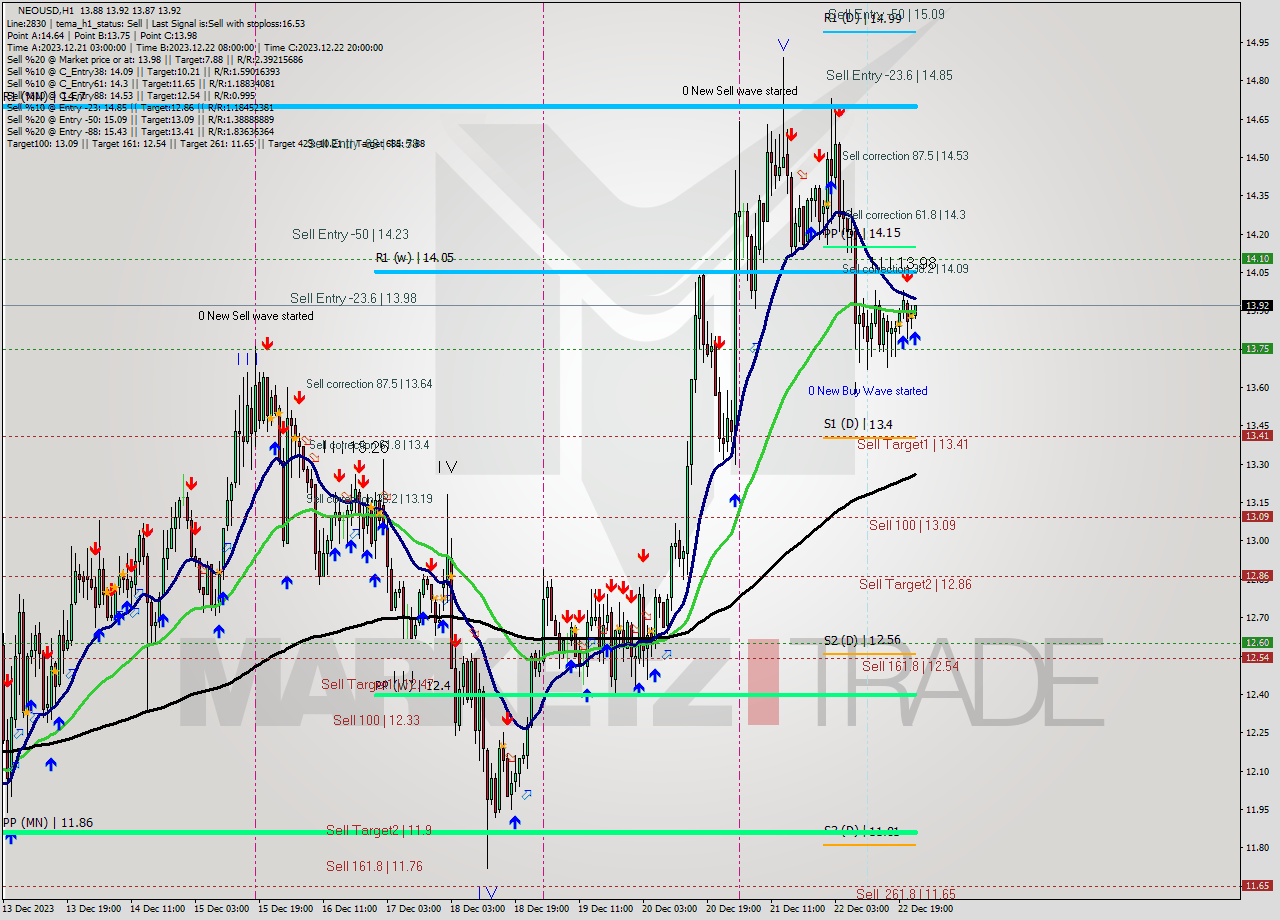The height and width of the screenshot is (920, 1280).
Task: Click 'Sell 261.8 | 11.65' label
Action: (905, 894)
